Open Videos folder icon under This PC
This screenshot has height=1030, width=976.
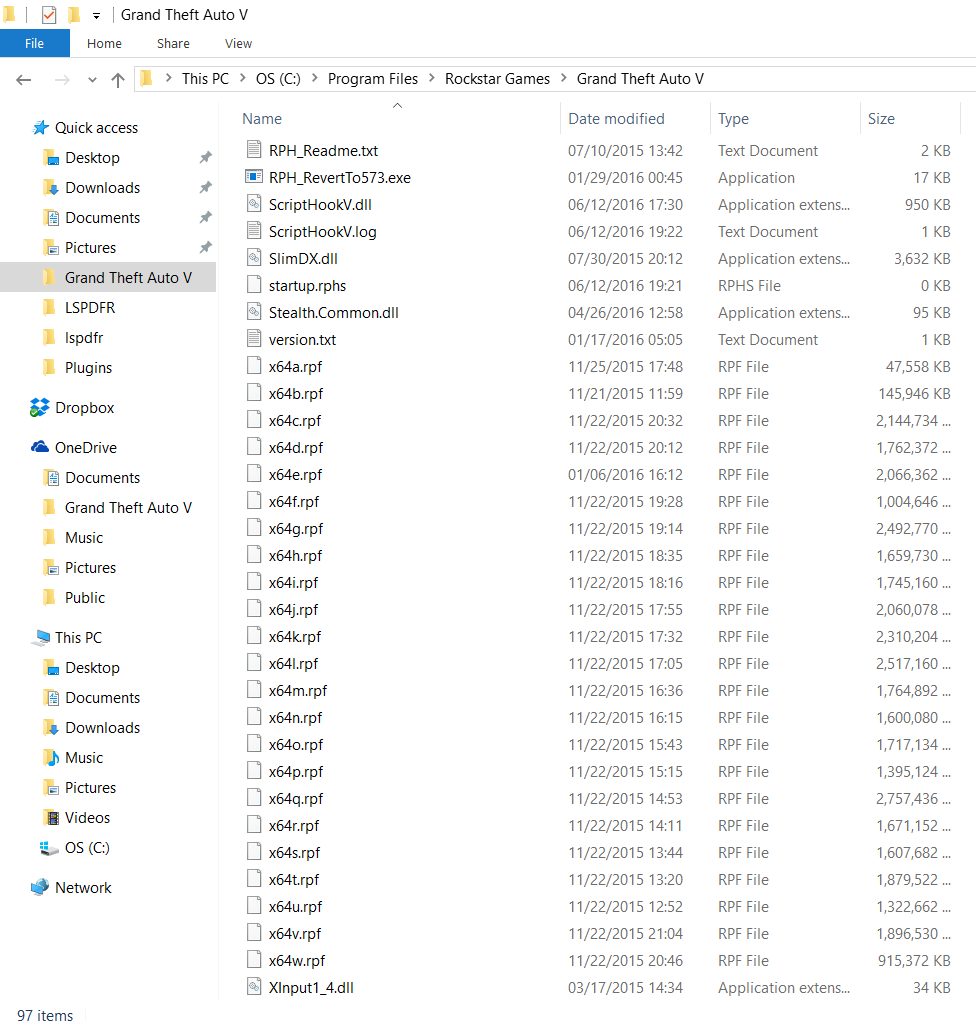pos(51,818)
